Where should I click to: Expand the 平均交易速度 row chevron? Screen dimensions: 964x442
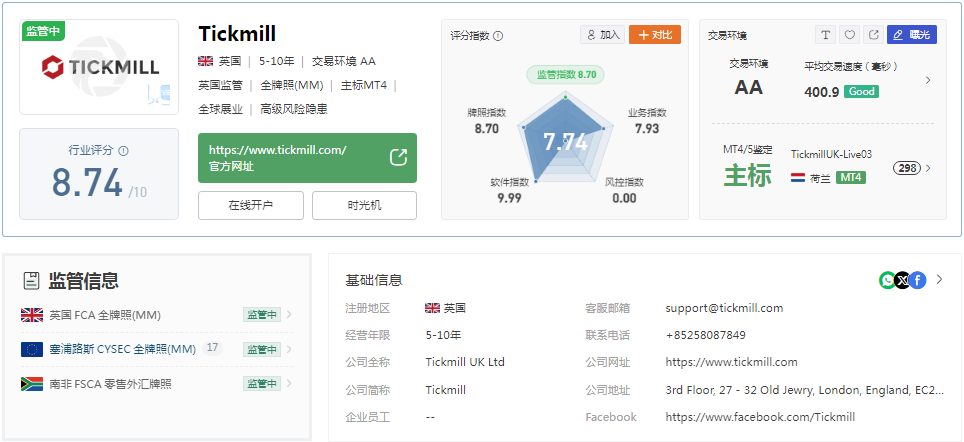click(x=928, y=80)
